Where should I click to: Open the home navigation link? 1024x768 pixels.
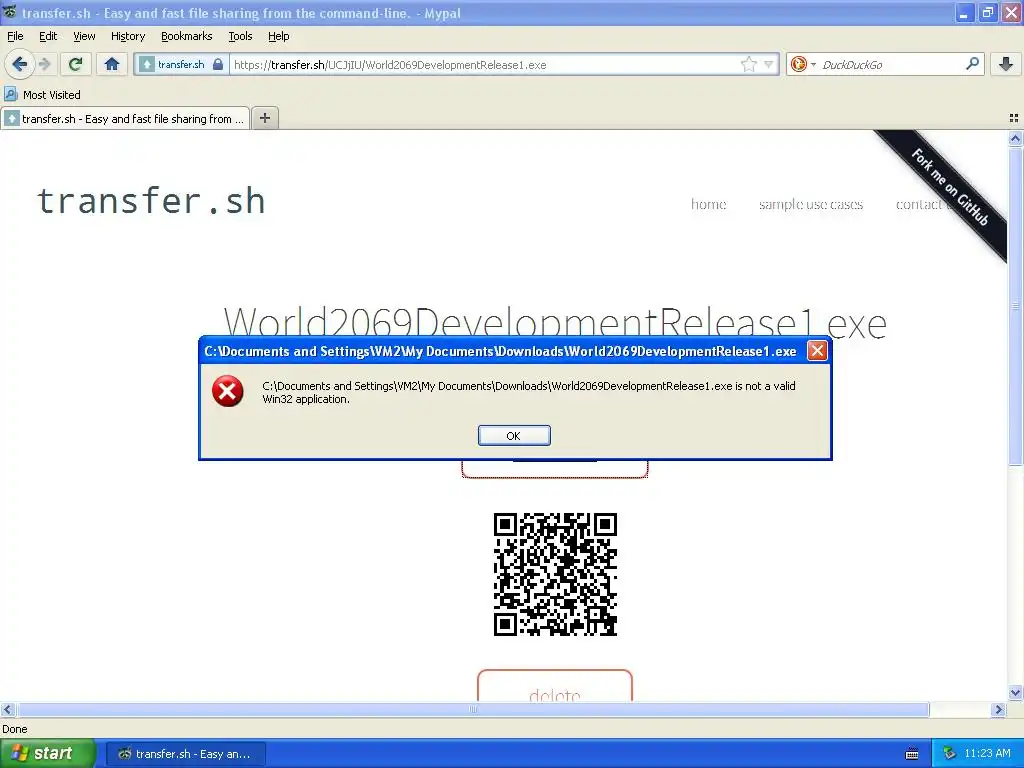click(x=709, y=204)
